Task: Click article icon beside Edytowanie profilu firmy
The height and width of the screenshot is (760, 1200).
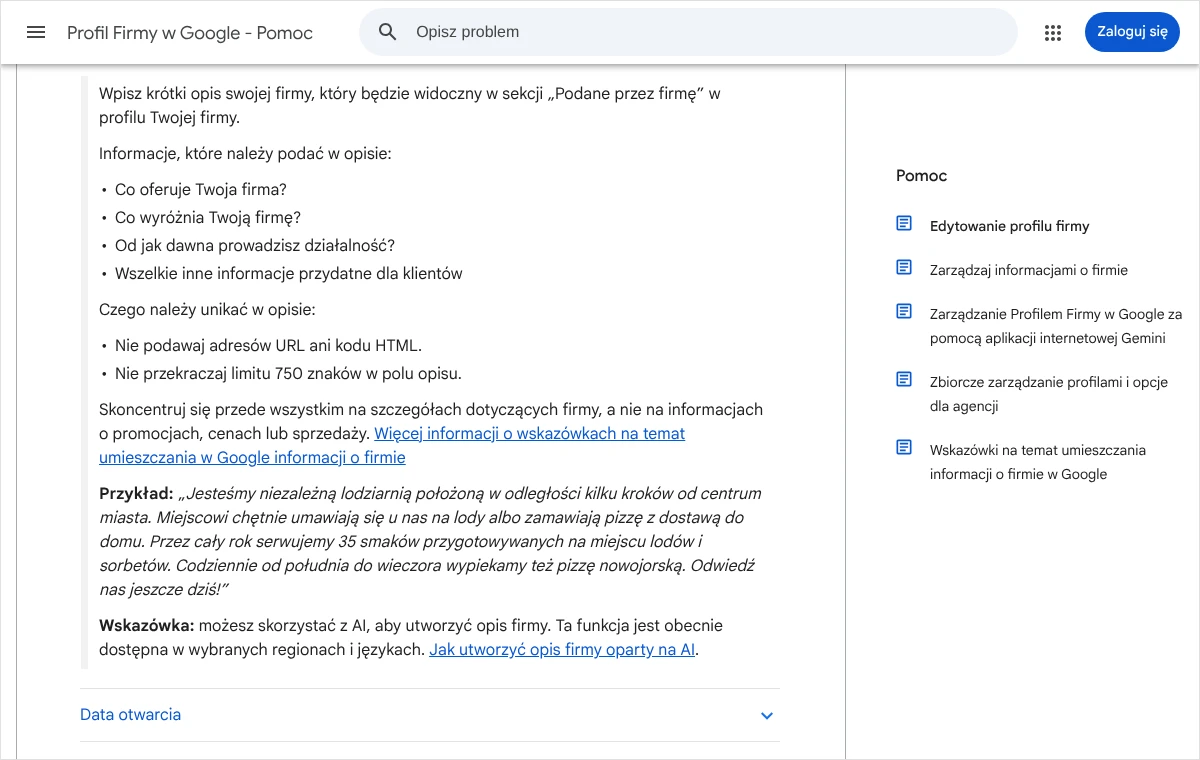Action: (x=904, y=224)
